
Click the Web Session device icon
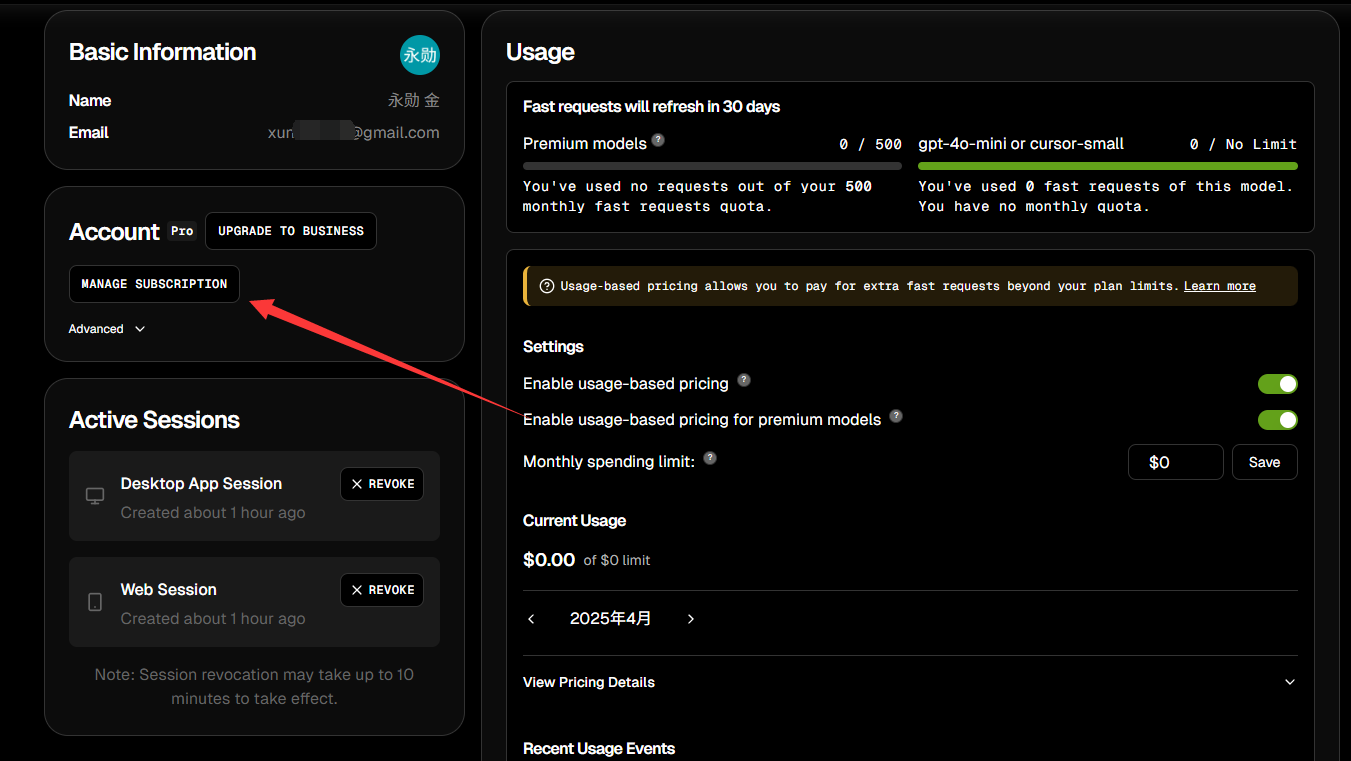pyautogui.click(x=95, y=602)
